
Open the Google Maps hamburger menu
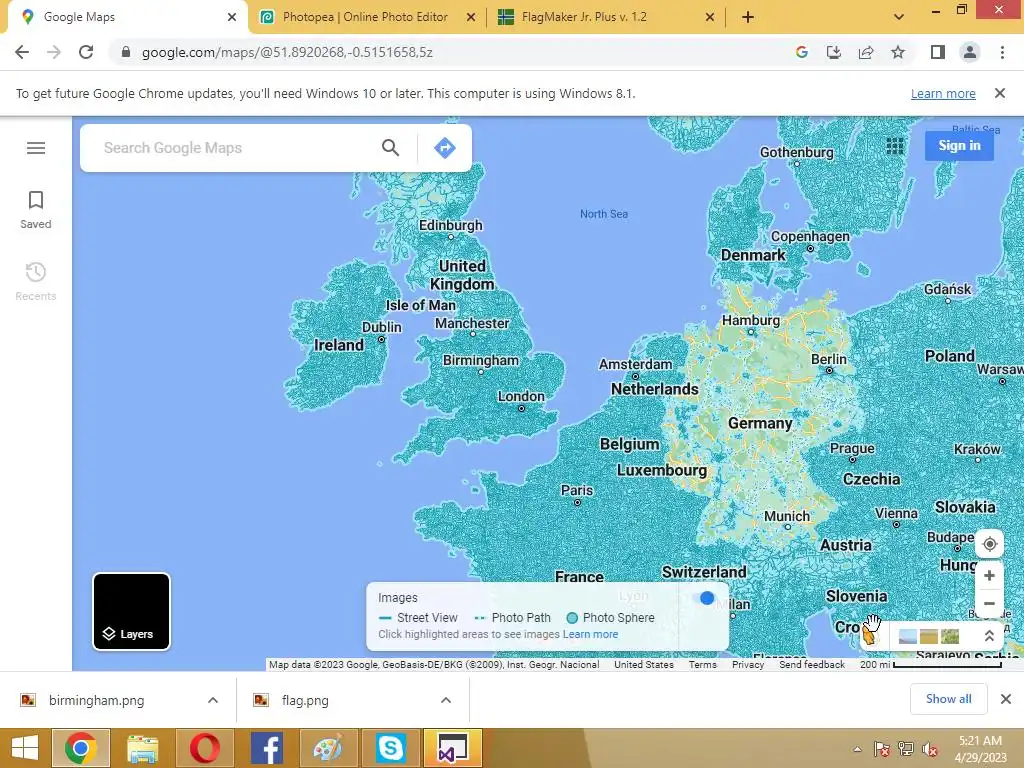click(x=36, y=148)
